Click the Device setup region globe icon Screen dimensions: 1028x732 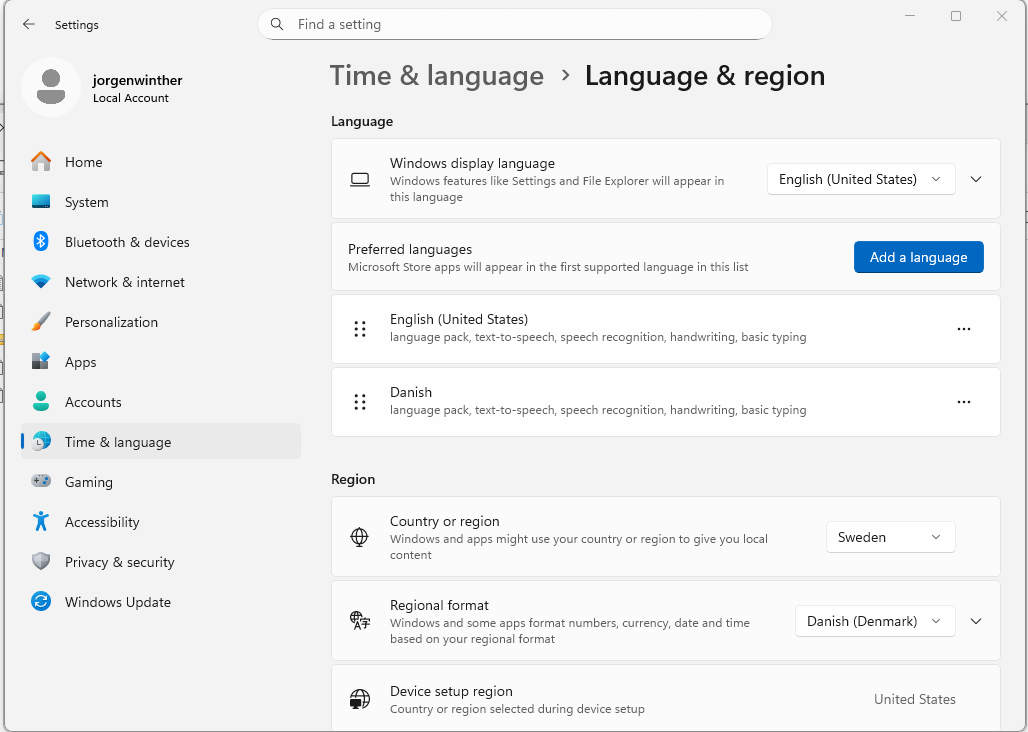pos(360,699)
